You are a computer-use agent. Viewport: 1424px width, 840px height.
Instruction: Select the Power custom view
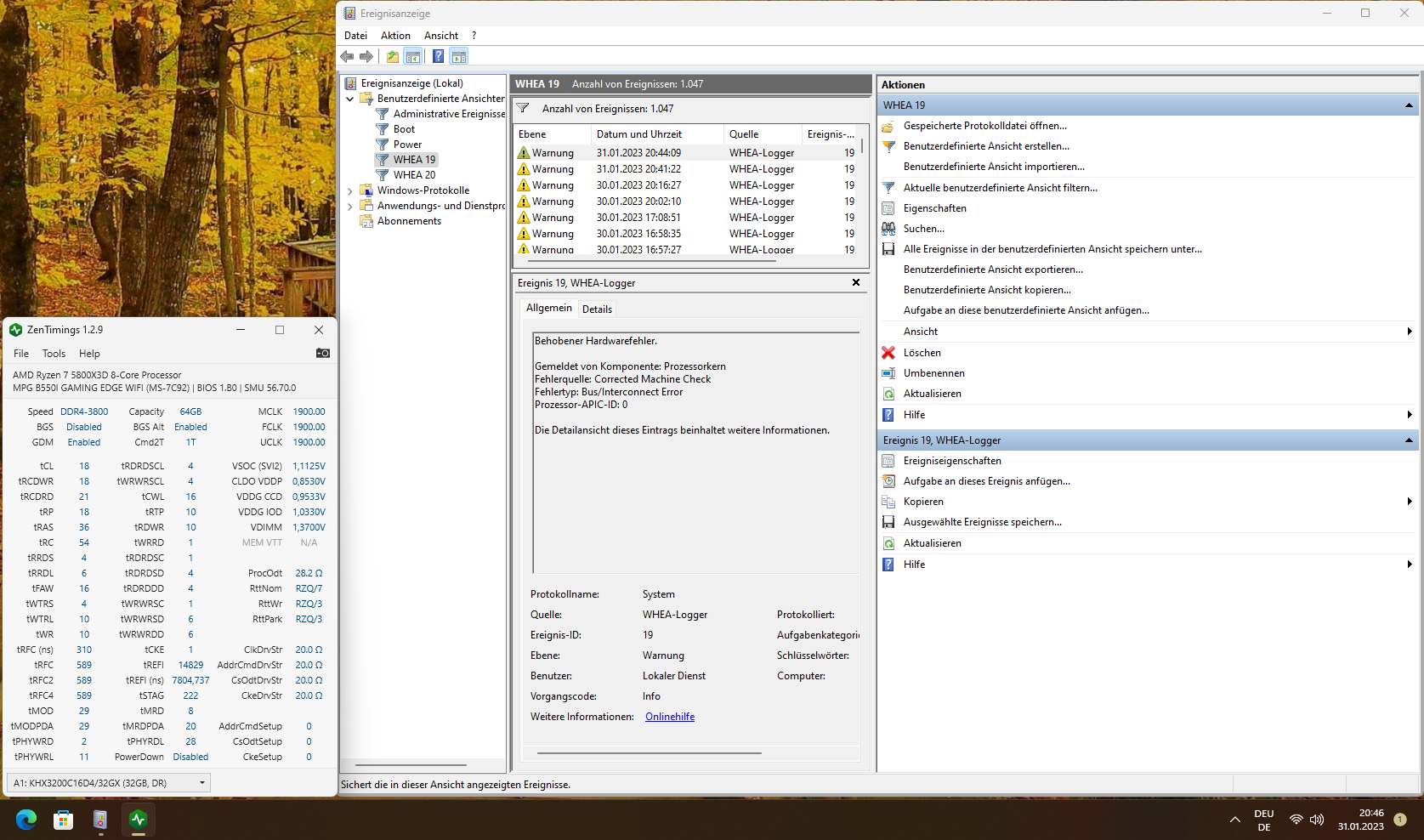(x=407, y=145)
